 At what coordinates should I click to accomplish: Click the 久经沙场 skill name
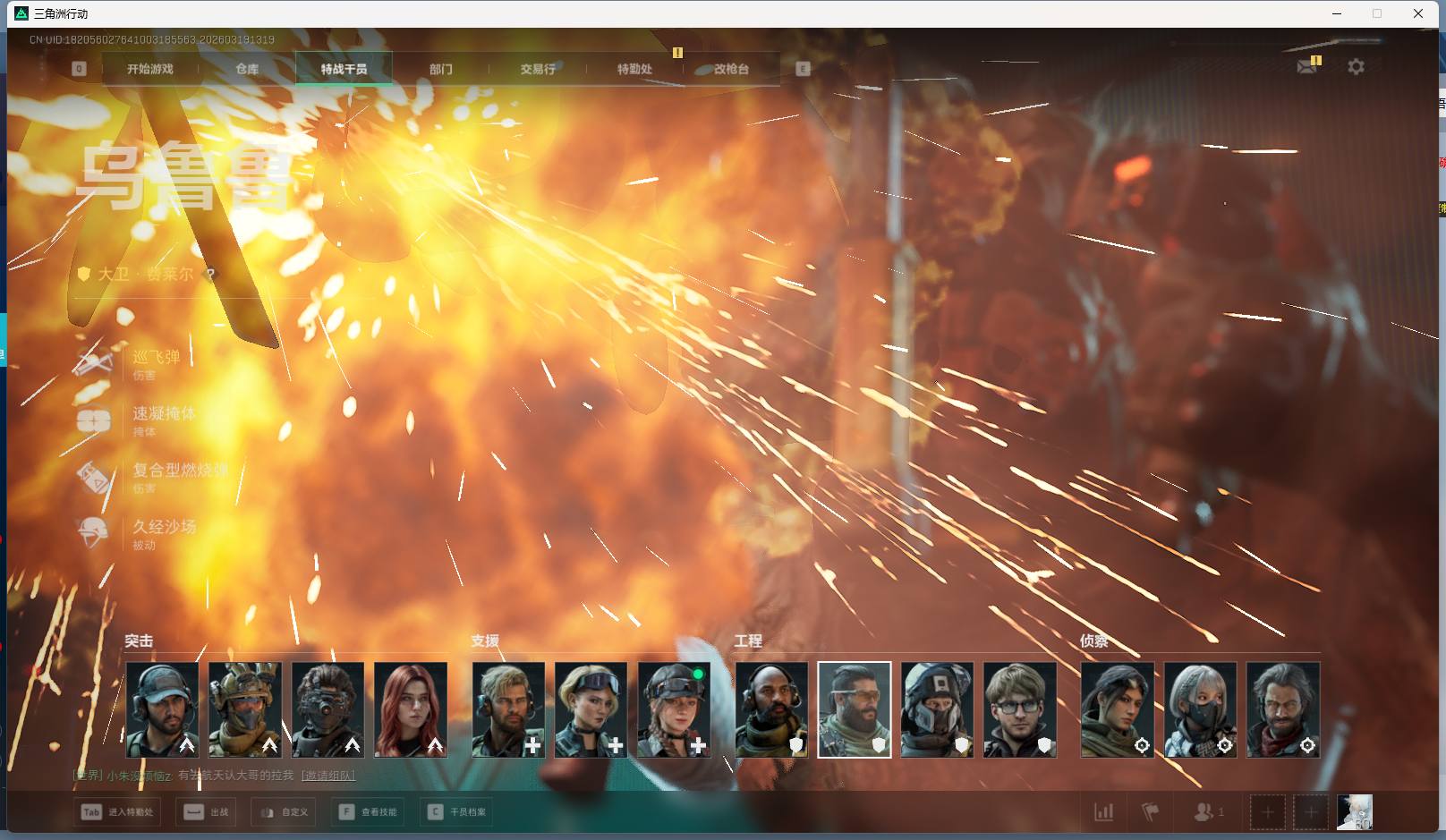pyautogui.click(x=165, y=527)
